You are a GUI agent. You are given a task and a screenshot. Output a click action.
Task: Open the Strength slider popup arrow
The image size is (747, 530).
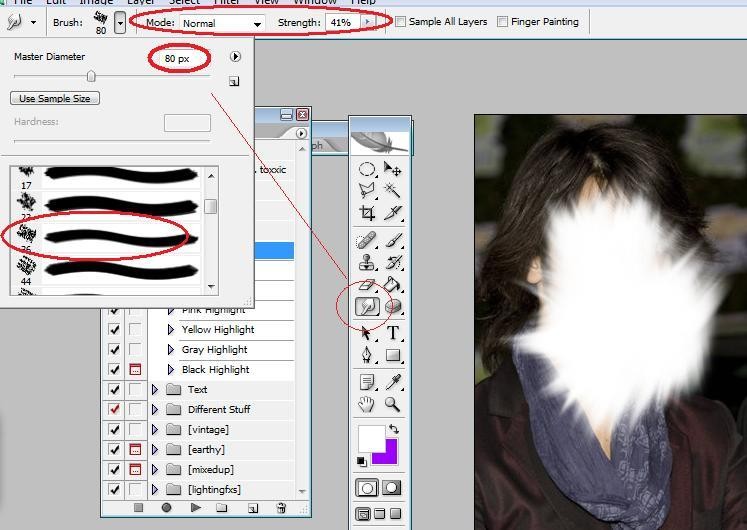pos(367,22)
